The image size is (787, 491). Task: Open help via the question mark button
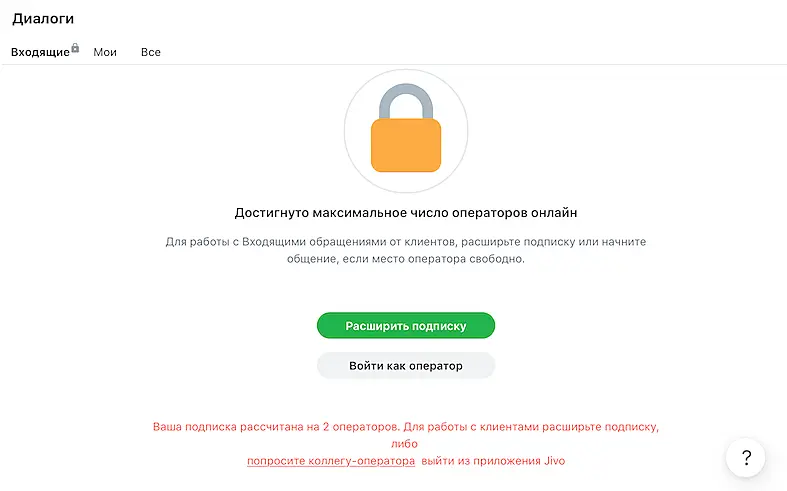coord(746,458)
